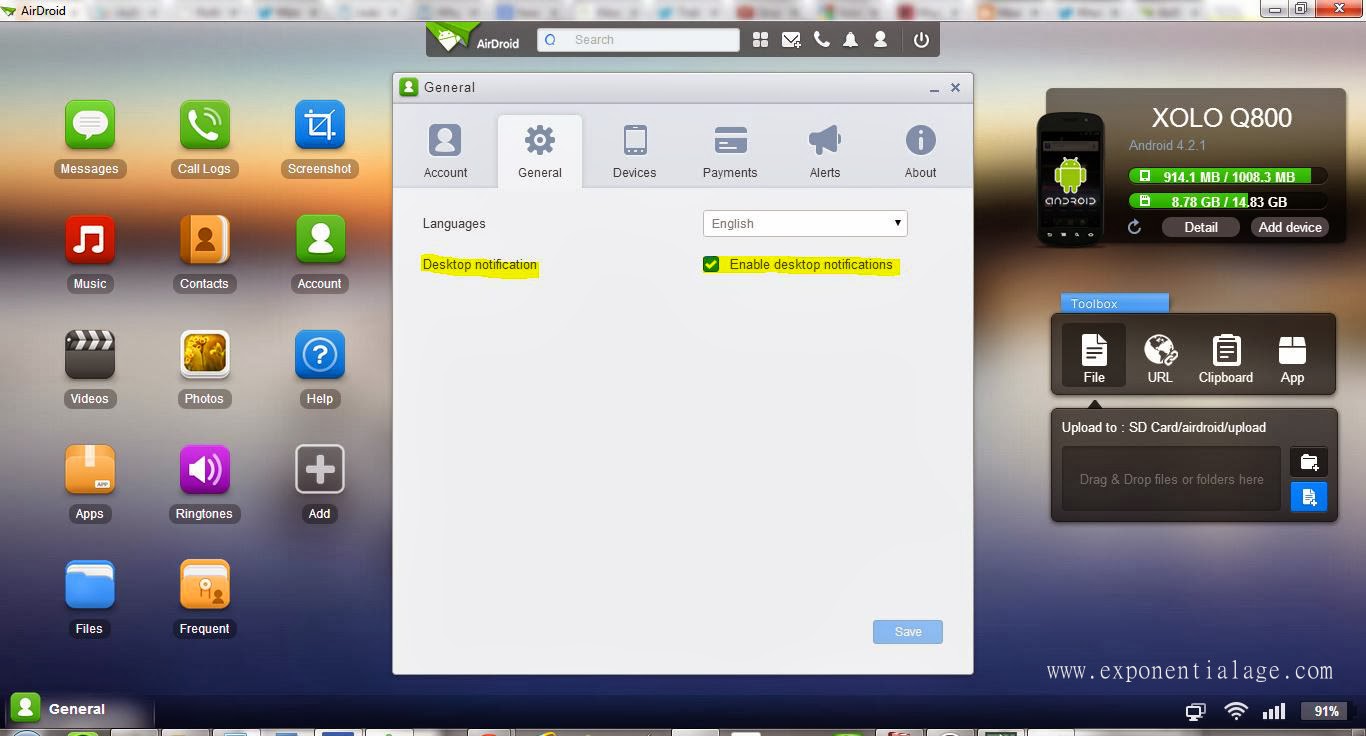Click the drag & drop upload area
Screen dimensions: 1366x736
(1171, 479)
